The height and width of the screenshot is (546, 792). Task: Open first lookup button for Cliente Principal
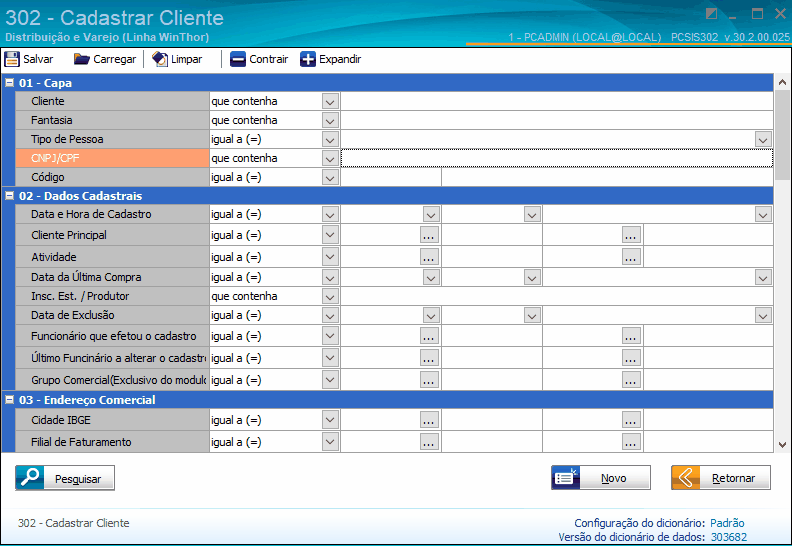click(x=429, y=235)
